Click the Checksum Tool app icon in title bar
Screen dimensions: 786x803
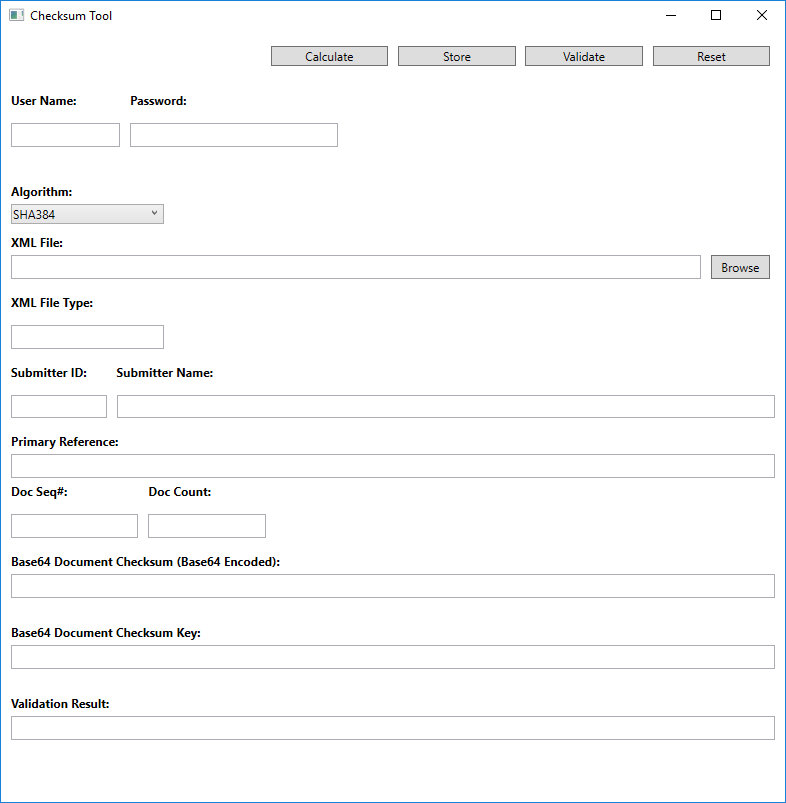click(x=16, y=15)
